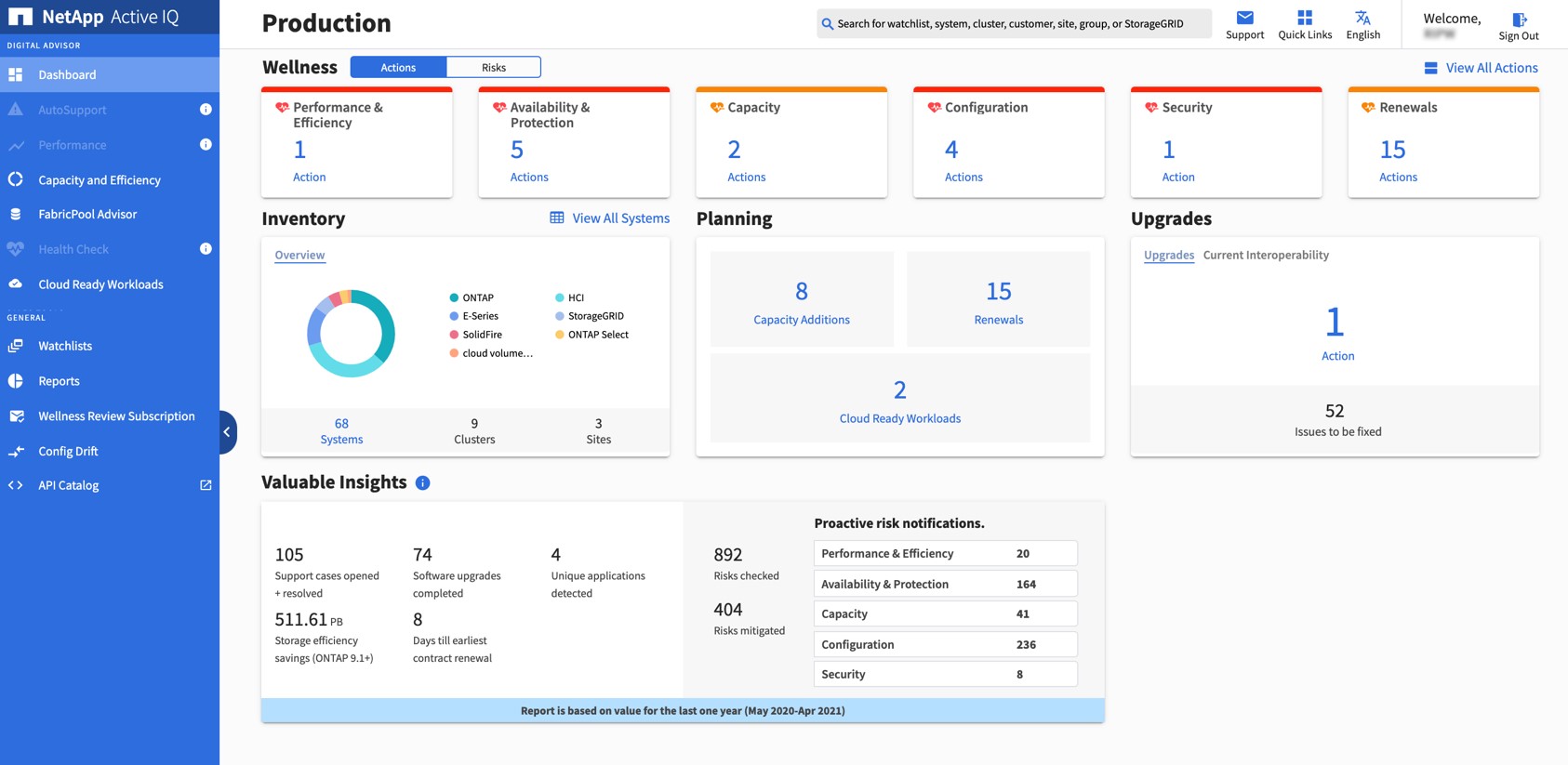Click the NetApp logo icon

pos(20,17)
